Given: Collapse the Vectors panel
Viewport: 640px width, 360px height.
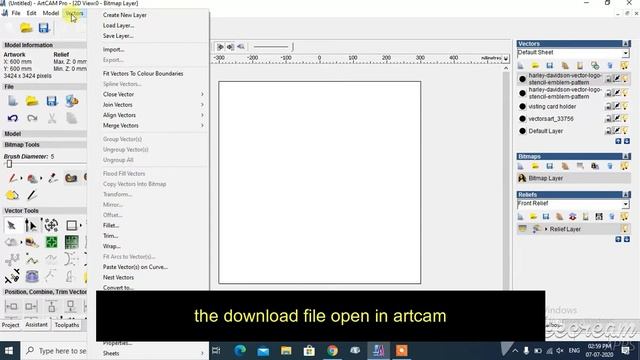Looking at the screenshot, I should (x=626, y=44).
